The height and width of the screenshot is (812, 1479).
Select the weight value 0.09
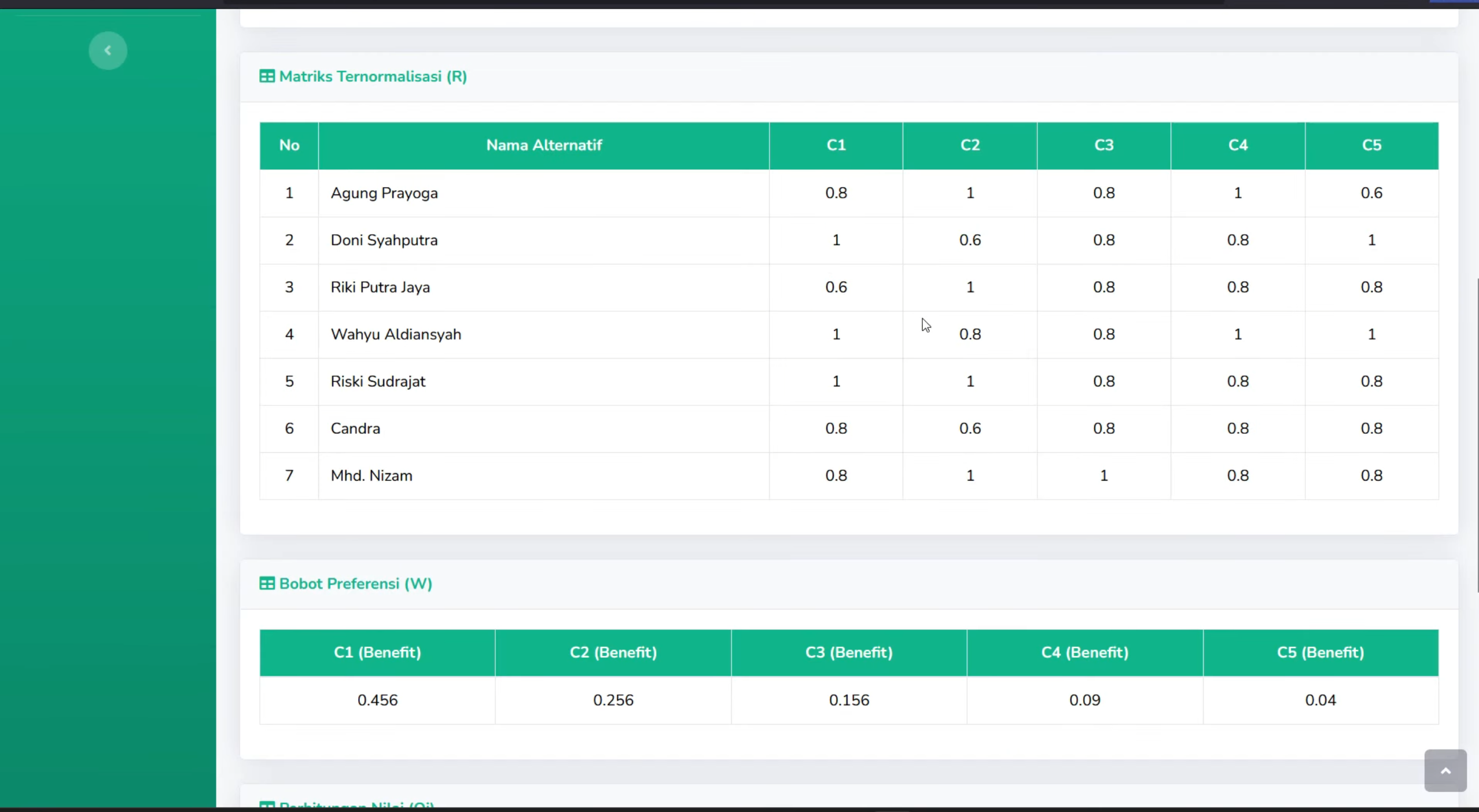(1085, 700)
